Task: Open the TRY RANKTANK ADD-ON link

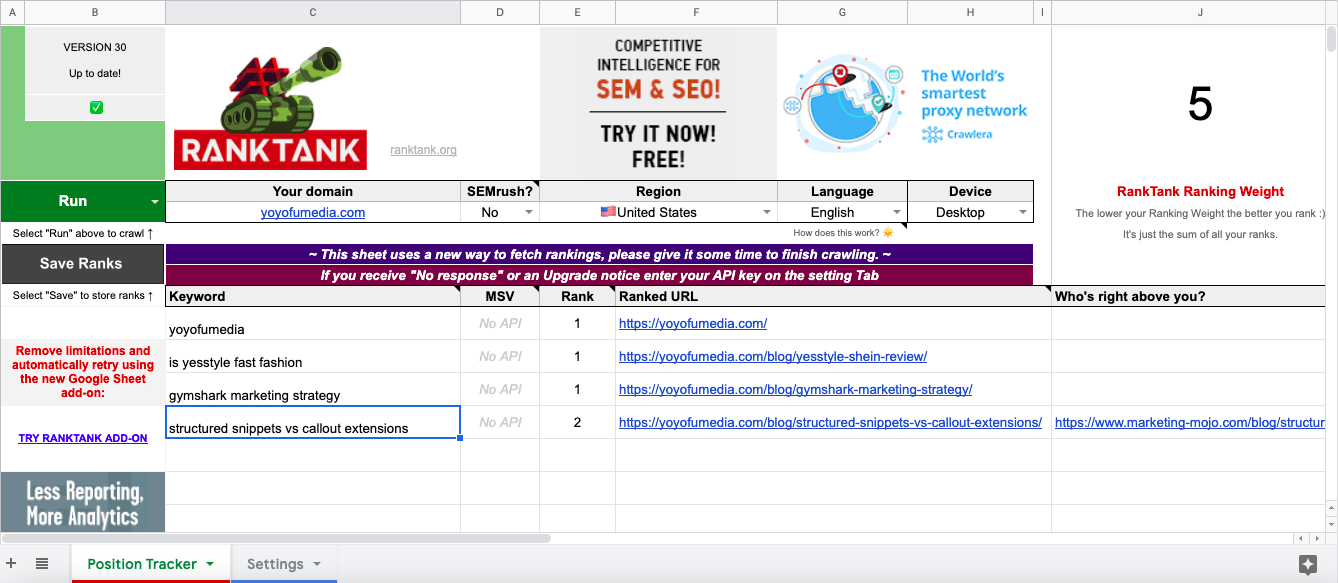Action: pos(83,438)
